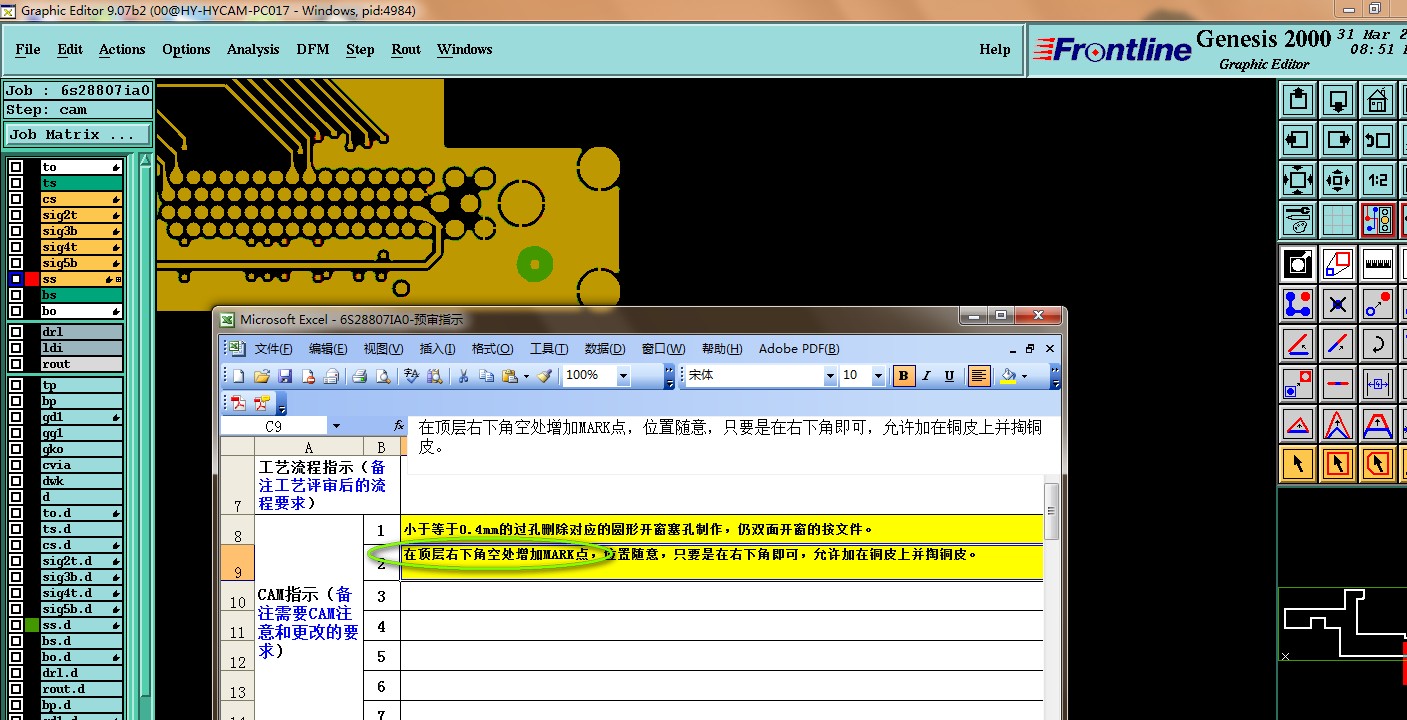This screenshot has height=720, width=1407.
Task: Toggle Italic formatting in Excel
Action: point(926,376)
